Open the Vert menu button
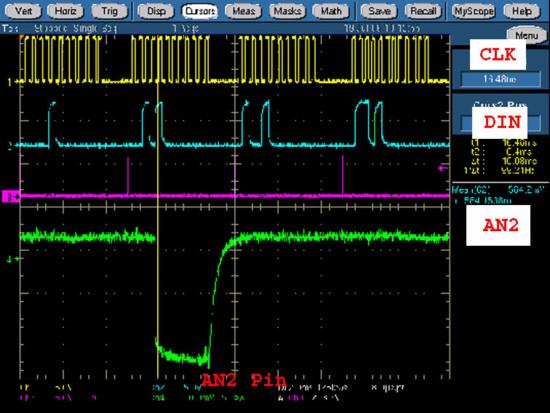The height and width of the screenshot is (413, 550). point(23,11)
